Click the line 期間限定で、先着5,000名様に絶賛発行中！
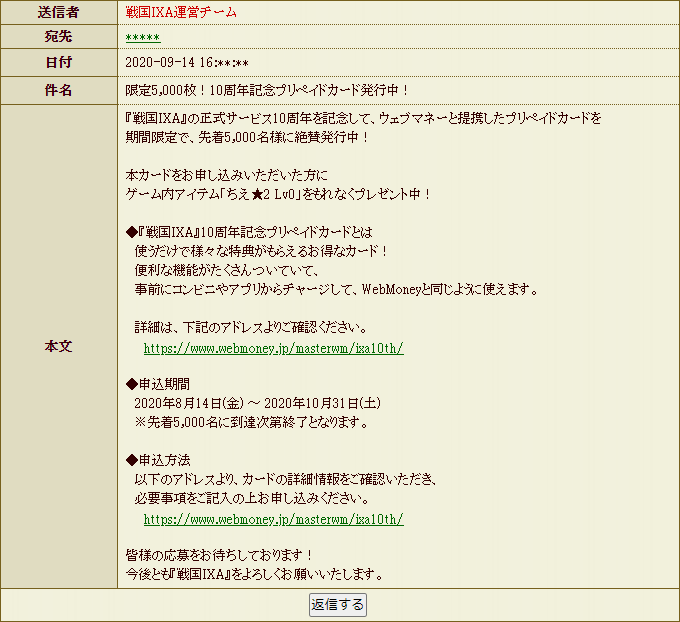The height and width of the screenshot is (622, 680). click(247, 137)
